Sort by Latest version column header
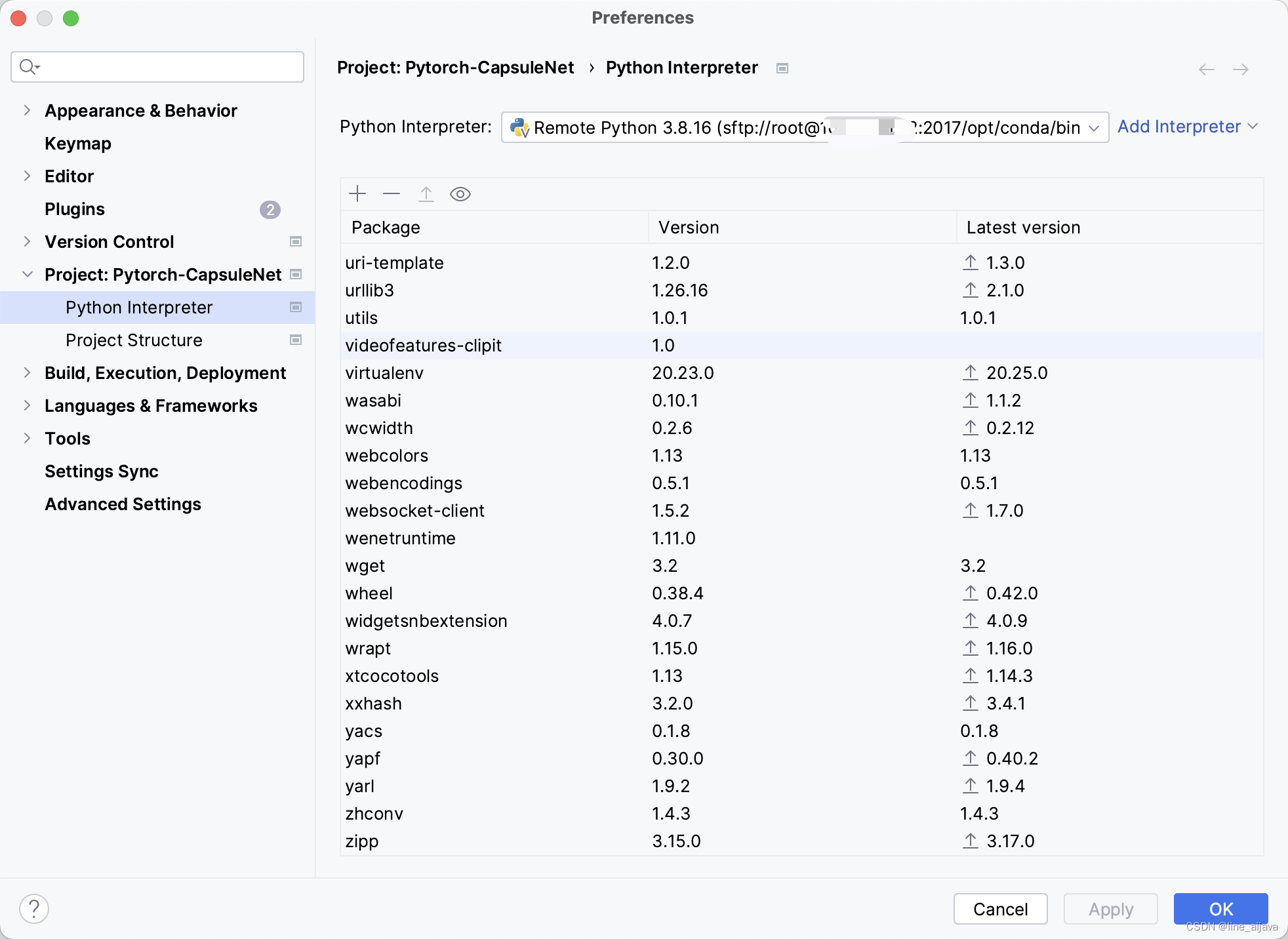This screenshot has width=1288, height=939. coord(1110,228)
